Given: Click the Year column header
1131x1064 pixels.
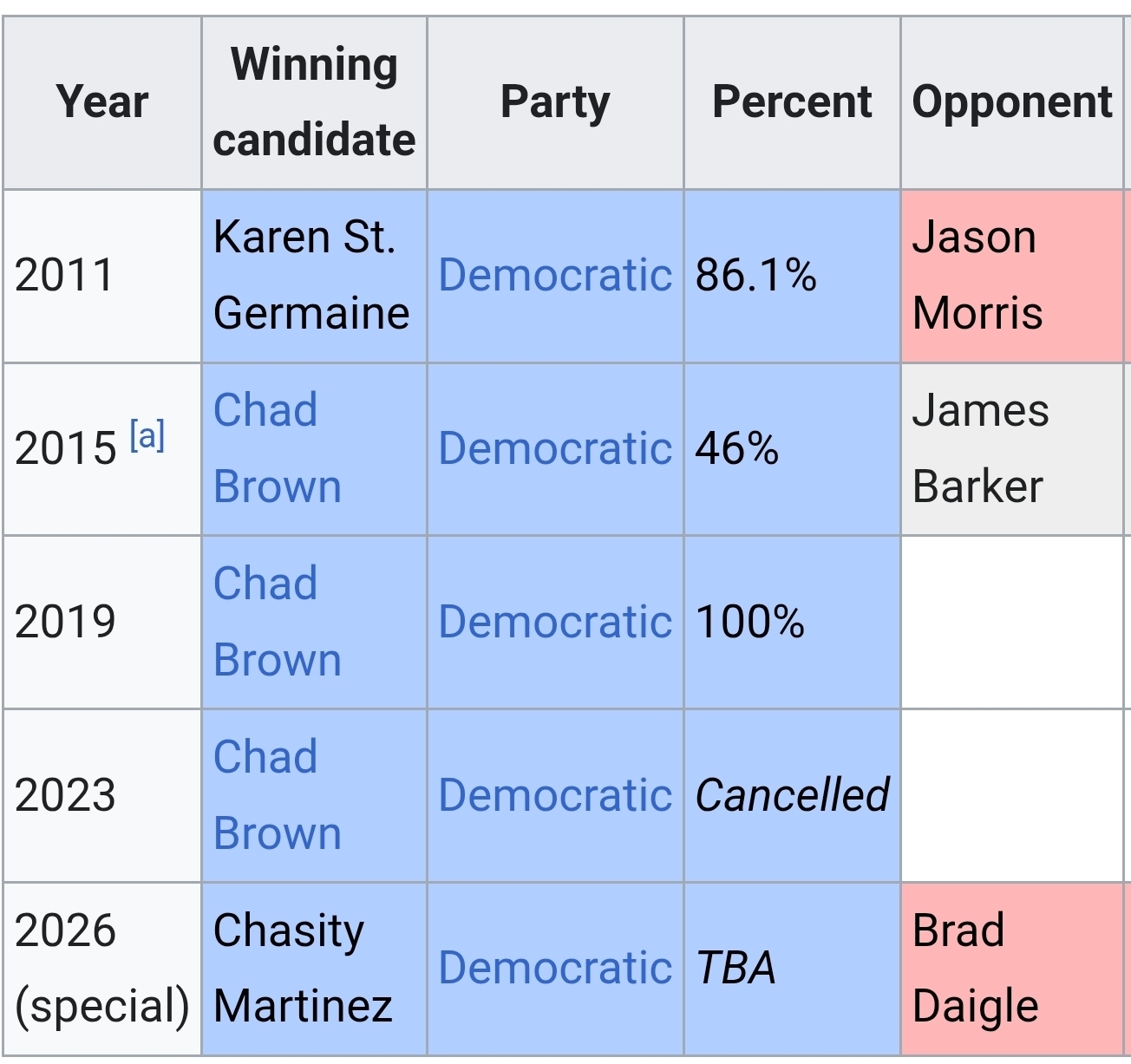Looking at the screenshot, I should click(102, 102).
